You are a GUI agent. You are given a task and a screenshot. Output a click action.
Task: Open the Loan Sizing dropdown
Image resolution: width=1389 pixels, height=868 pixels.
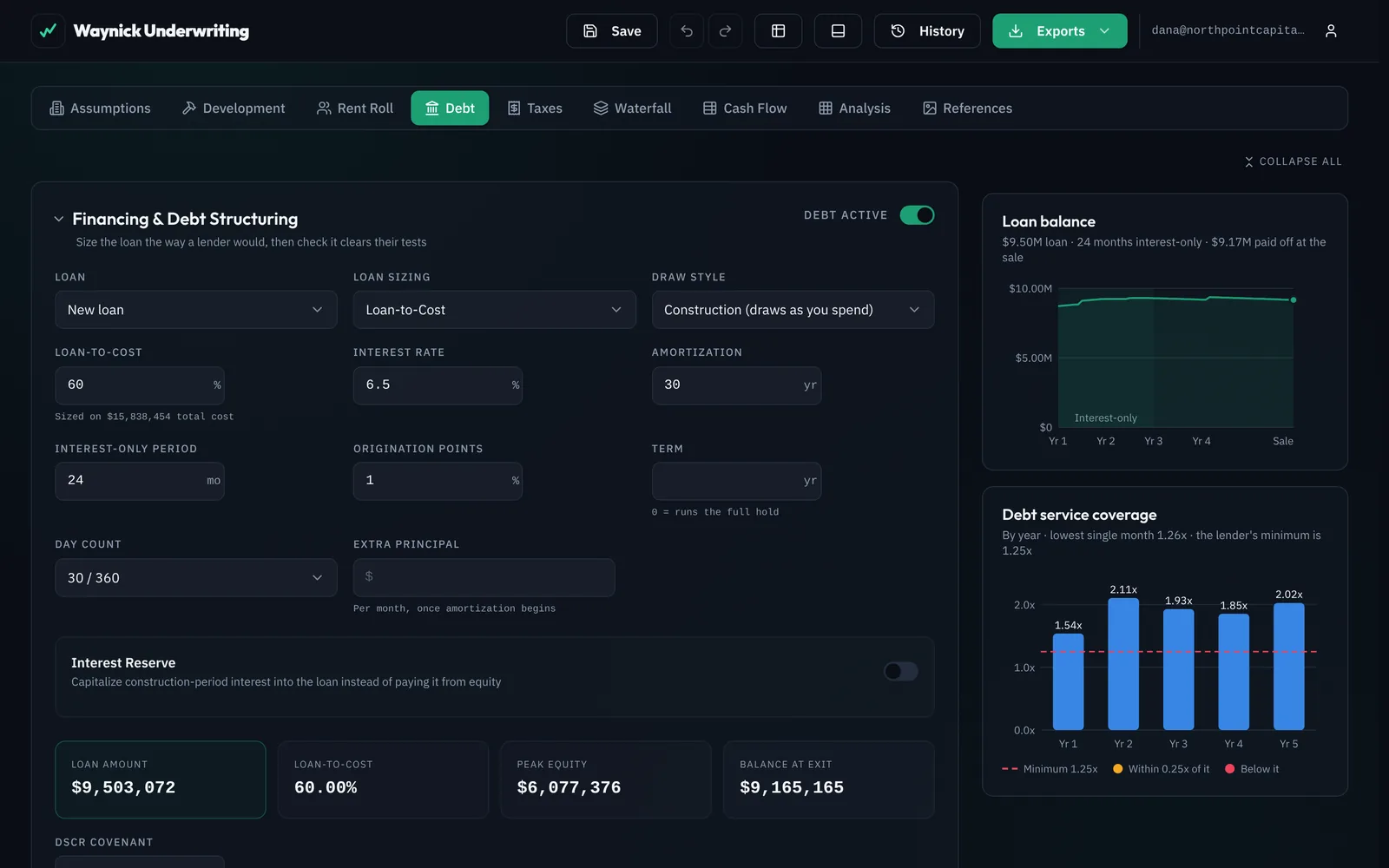[494, 310]
